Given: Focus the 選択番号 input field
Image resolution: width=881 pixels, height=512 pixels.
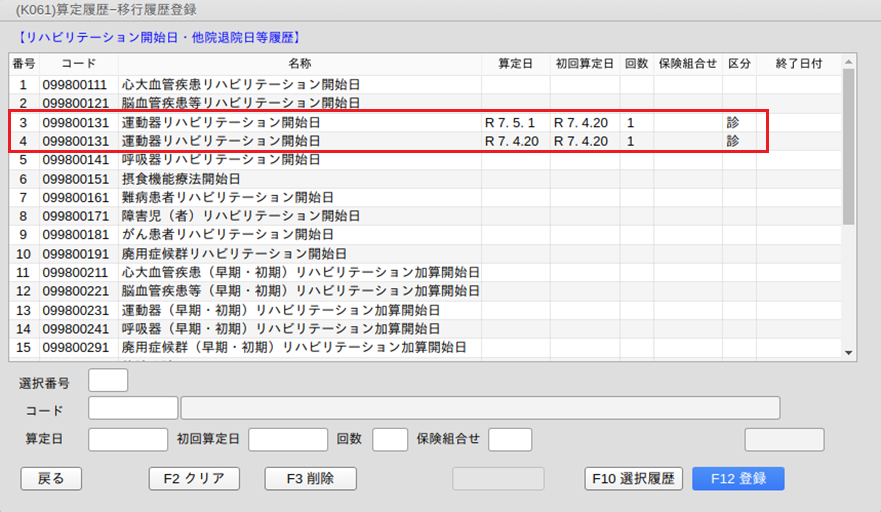Looking at the screenshot, I should (x=108, y=381).
